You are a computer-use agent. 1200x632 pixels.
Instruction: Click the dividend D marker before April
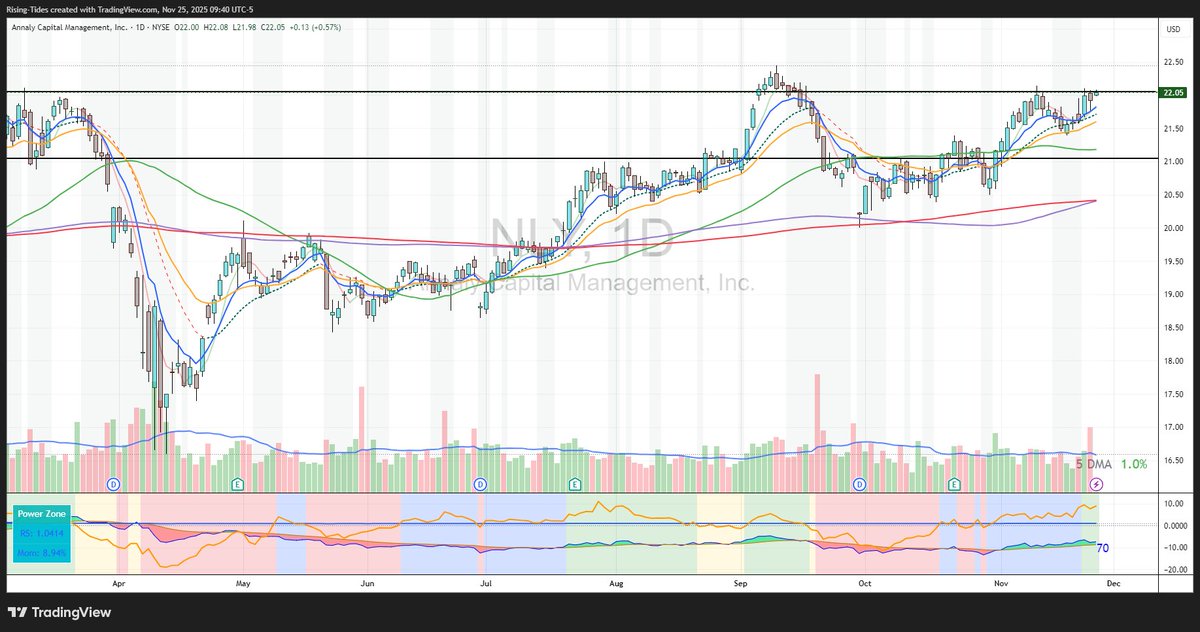[x=114, y=484]
